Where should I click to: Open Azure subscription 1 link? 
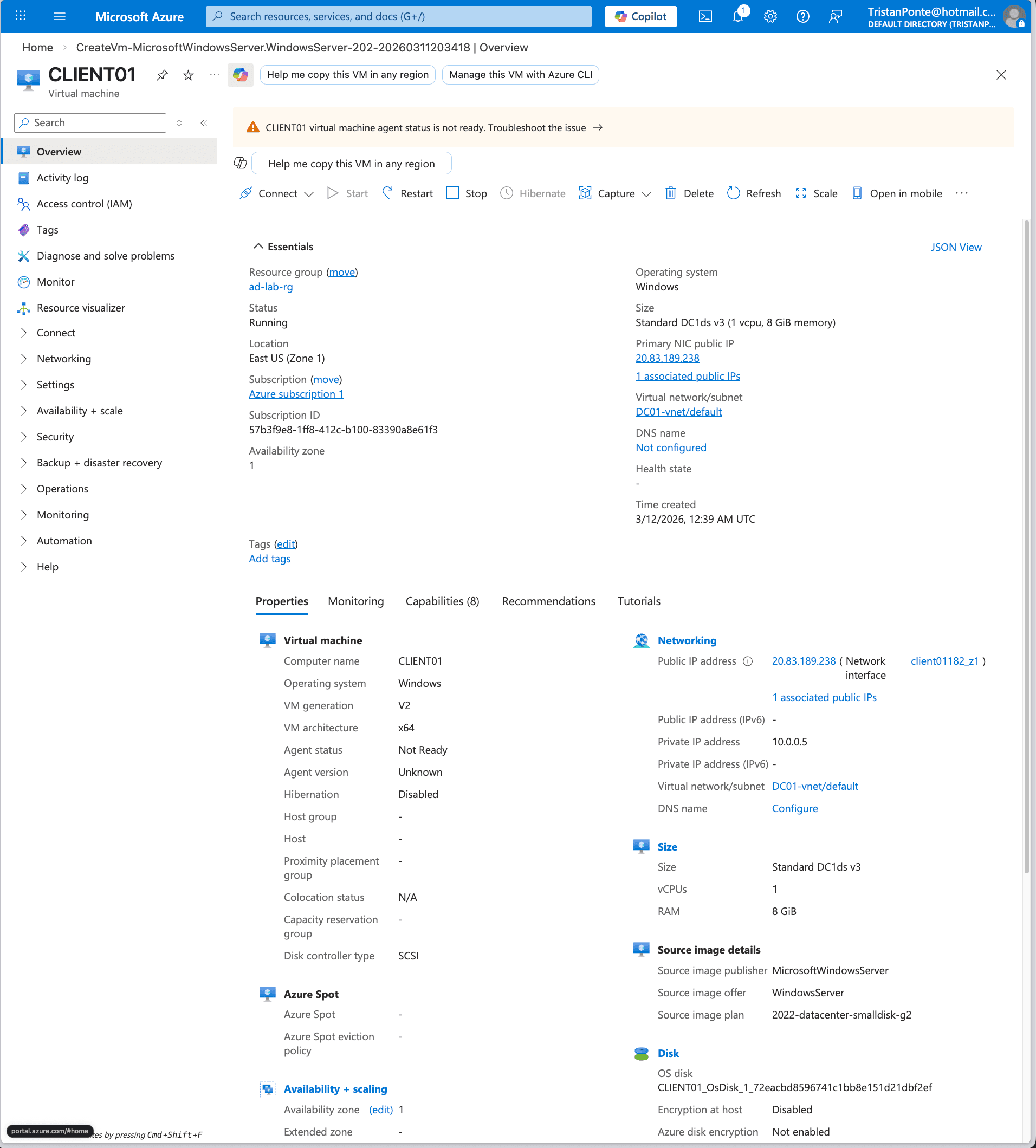point(296,394)
